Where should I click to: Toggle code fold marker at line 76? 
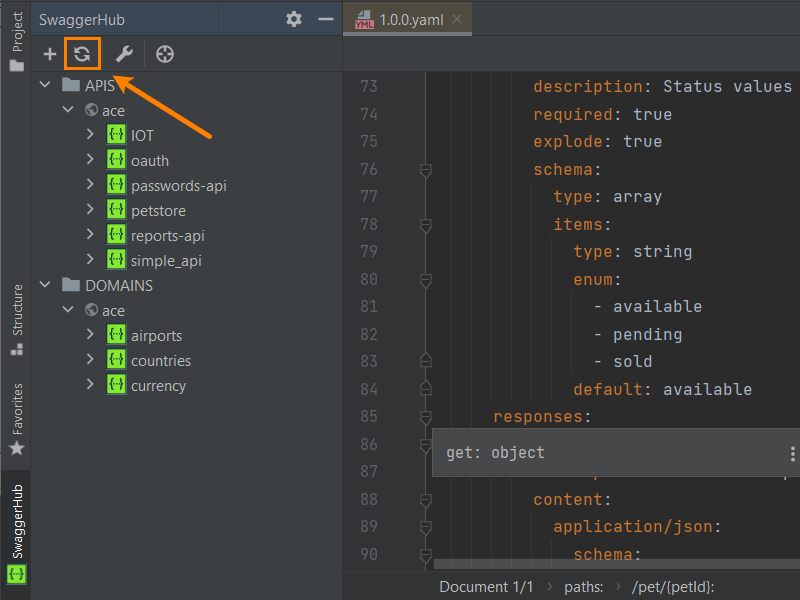pyautogui.click(x=425, y=170)
